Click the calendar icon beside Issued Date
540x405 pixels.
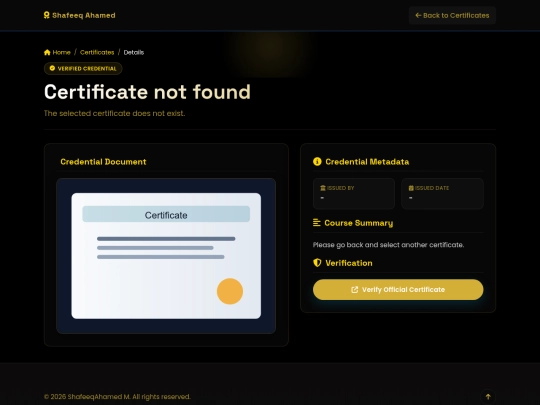coord(411,188)
